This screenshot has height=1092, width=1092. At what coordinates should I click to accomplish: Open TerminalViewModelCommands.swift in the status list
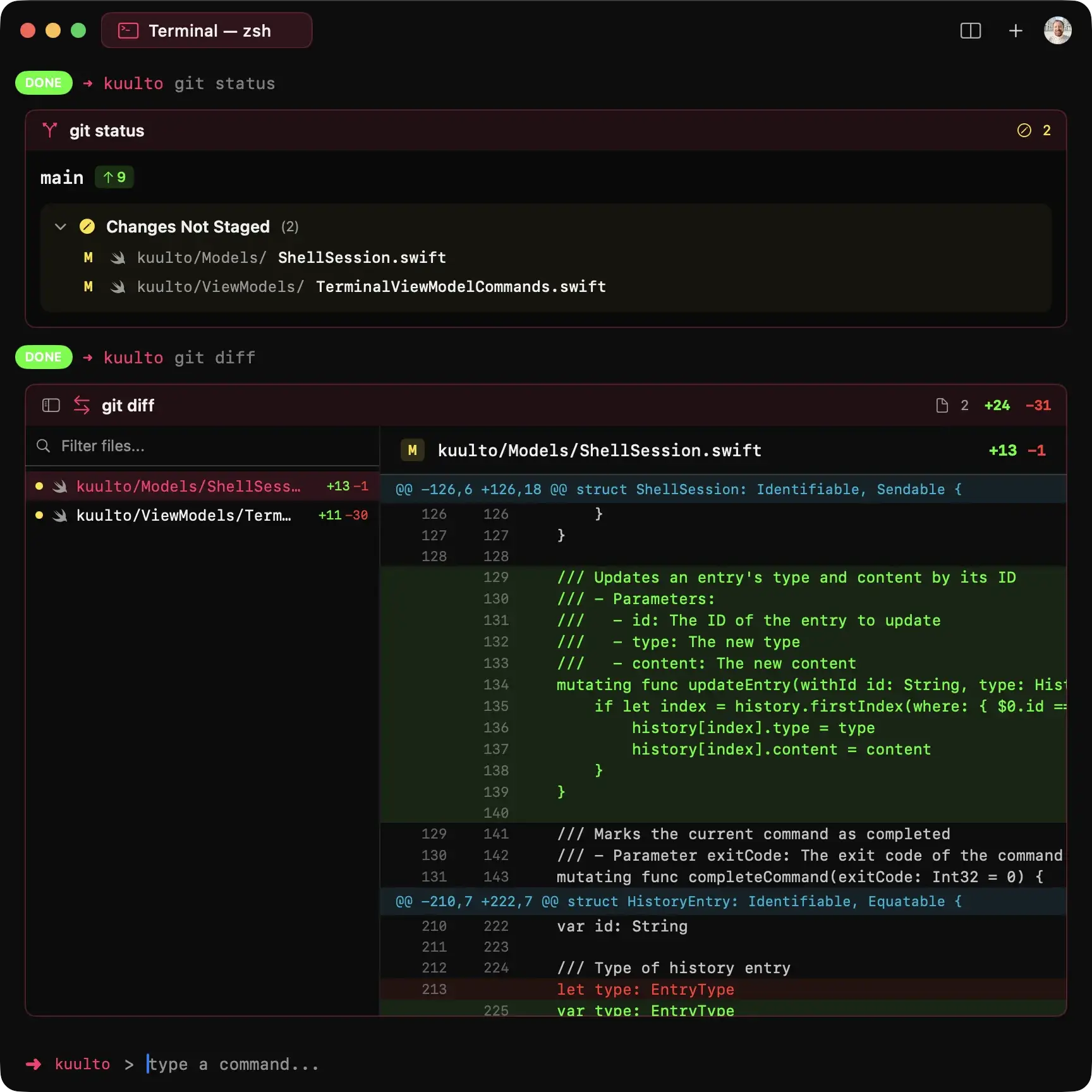[x=460, y=287]
